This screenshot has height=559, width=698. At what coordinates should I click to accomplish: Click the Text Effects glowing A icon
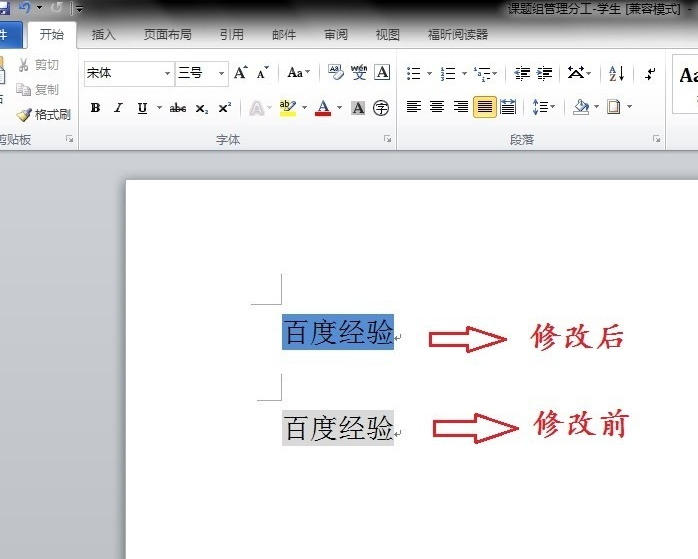[256, 108]
